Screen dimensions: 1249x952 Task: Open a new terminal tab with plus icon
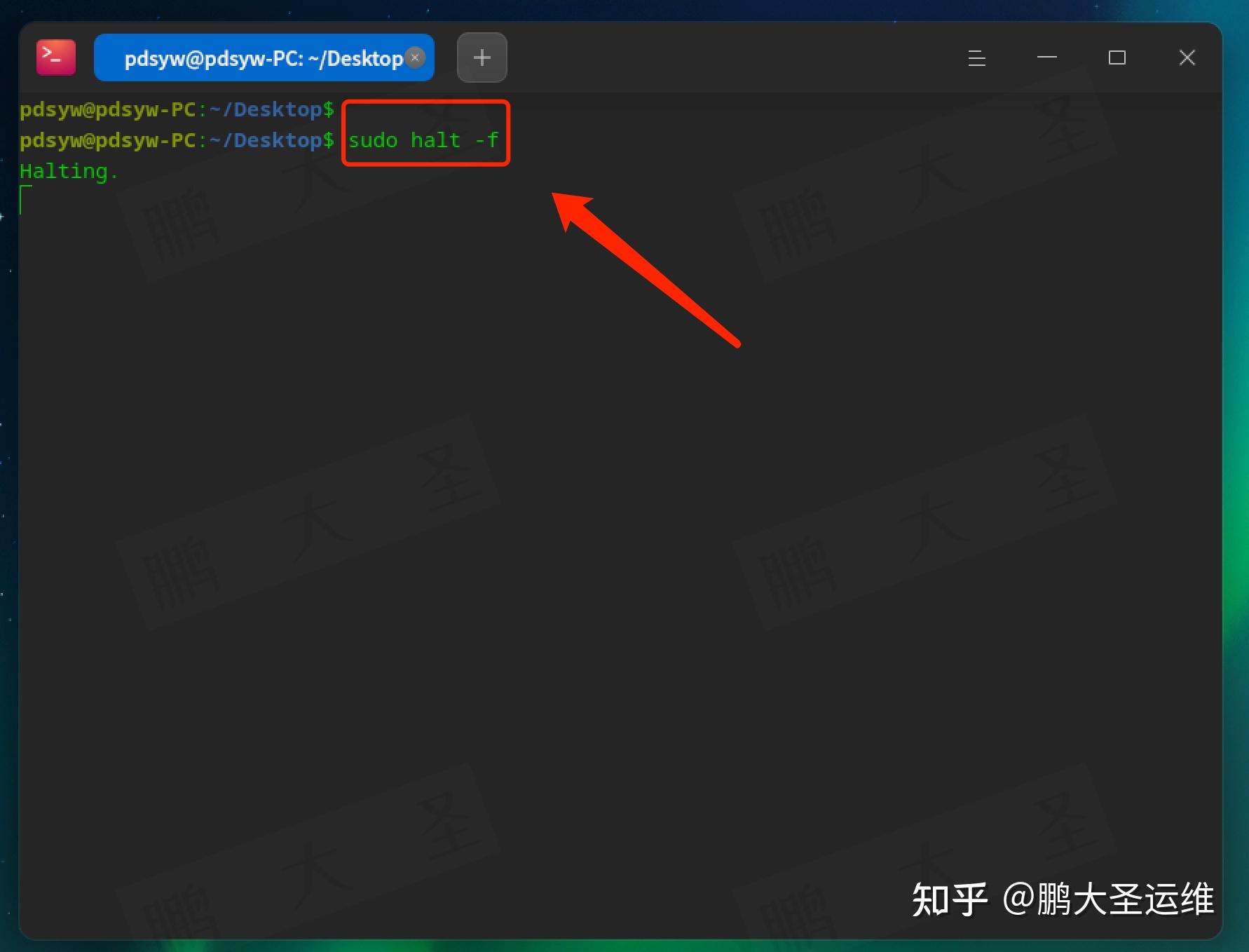482,57
